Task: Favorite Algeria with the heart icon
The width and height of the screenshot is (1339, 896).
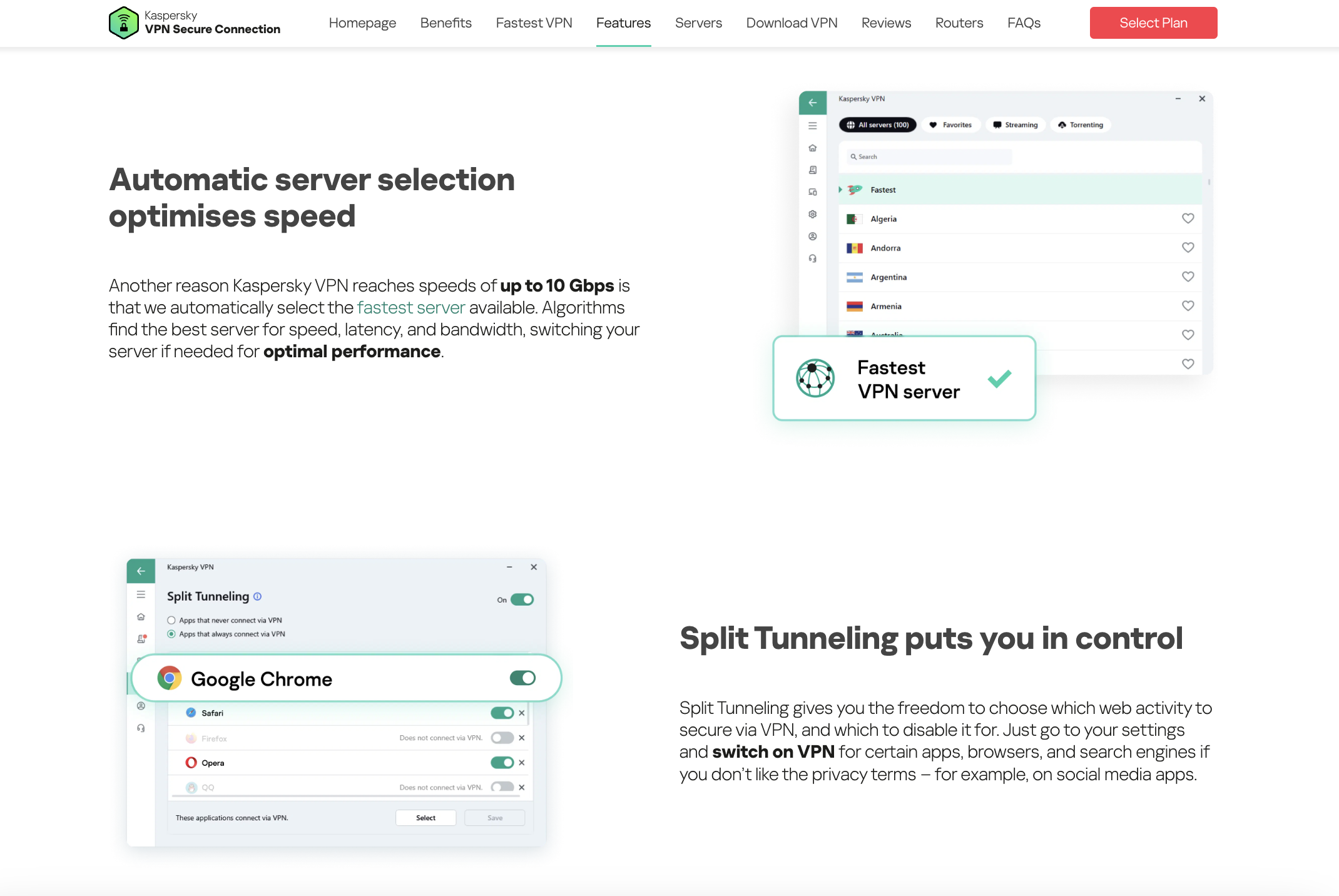Action: [x=1188, y=218]
